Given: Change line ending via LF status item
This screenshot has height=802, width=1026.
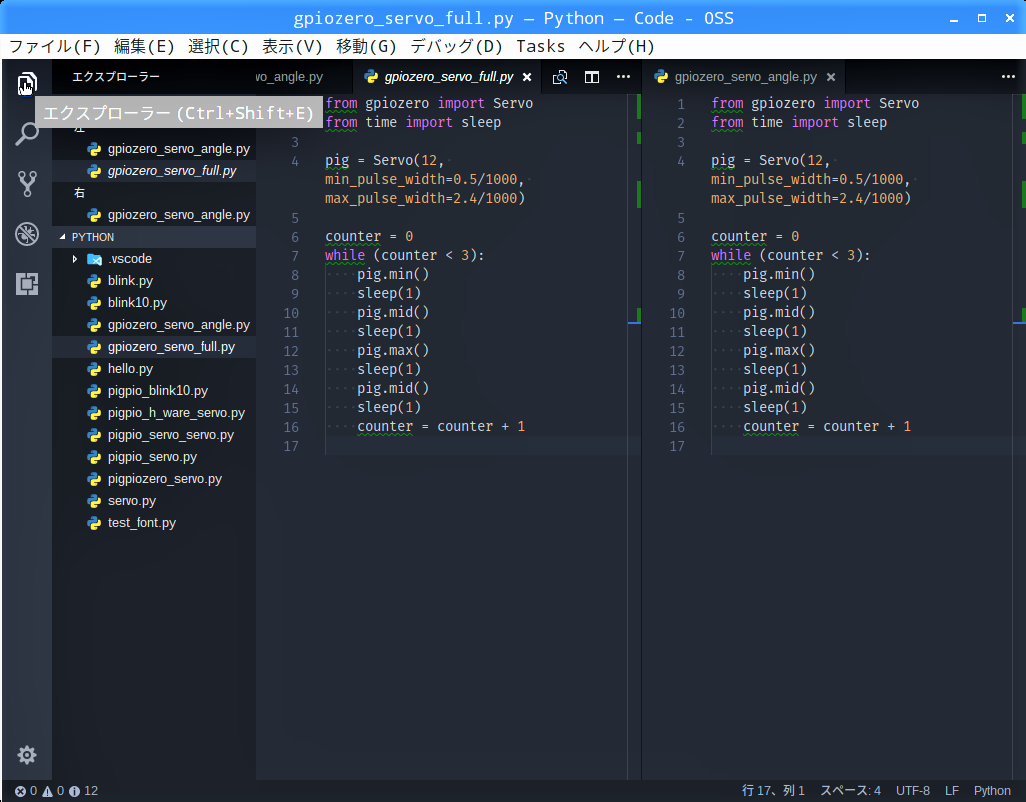Looking at the screenshot, I should [x=951, y=791].
